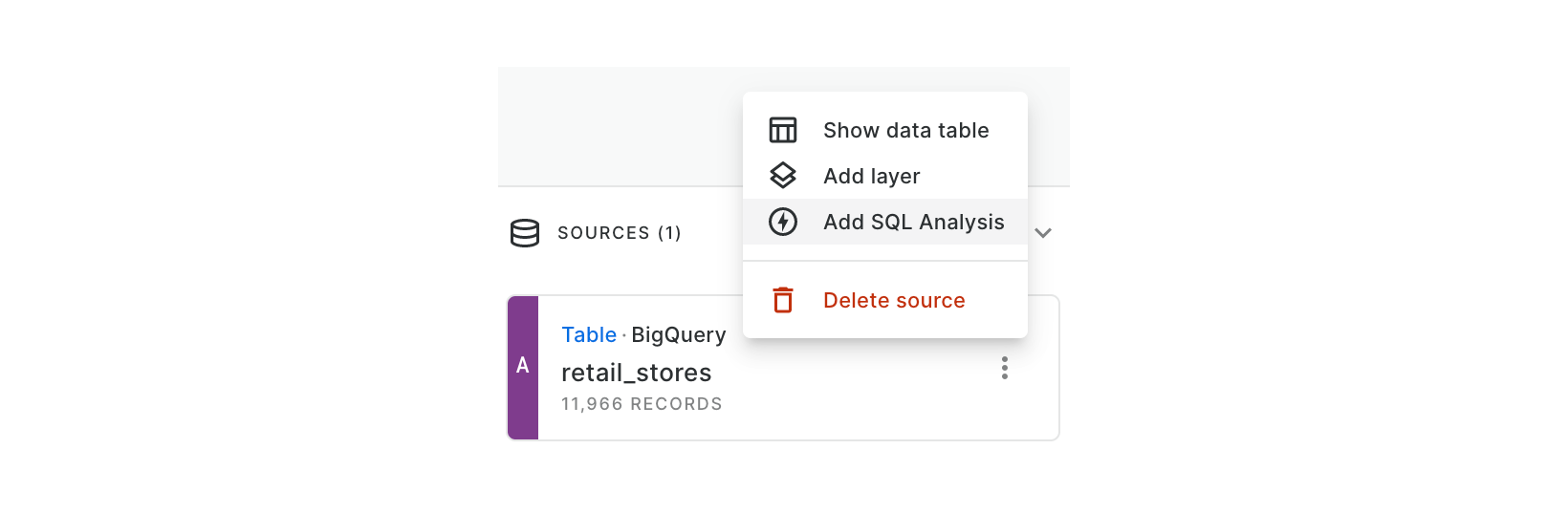Viewport: 1568px width, 513px height.
Task: Click the SQL Analysis lightning bolt icon
Action: (783, 222)
